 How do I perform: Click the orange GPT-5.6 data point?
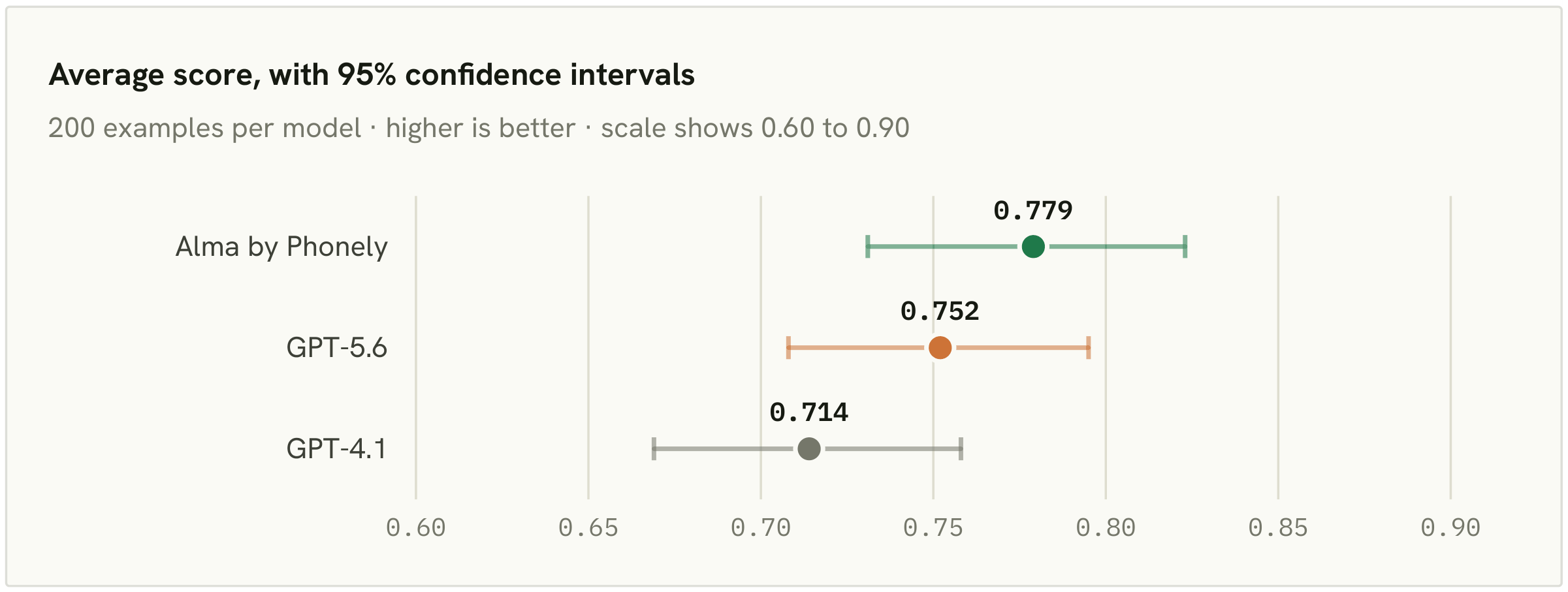coord(940,348)
